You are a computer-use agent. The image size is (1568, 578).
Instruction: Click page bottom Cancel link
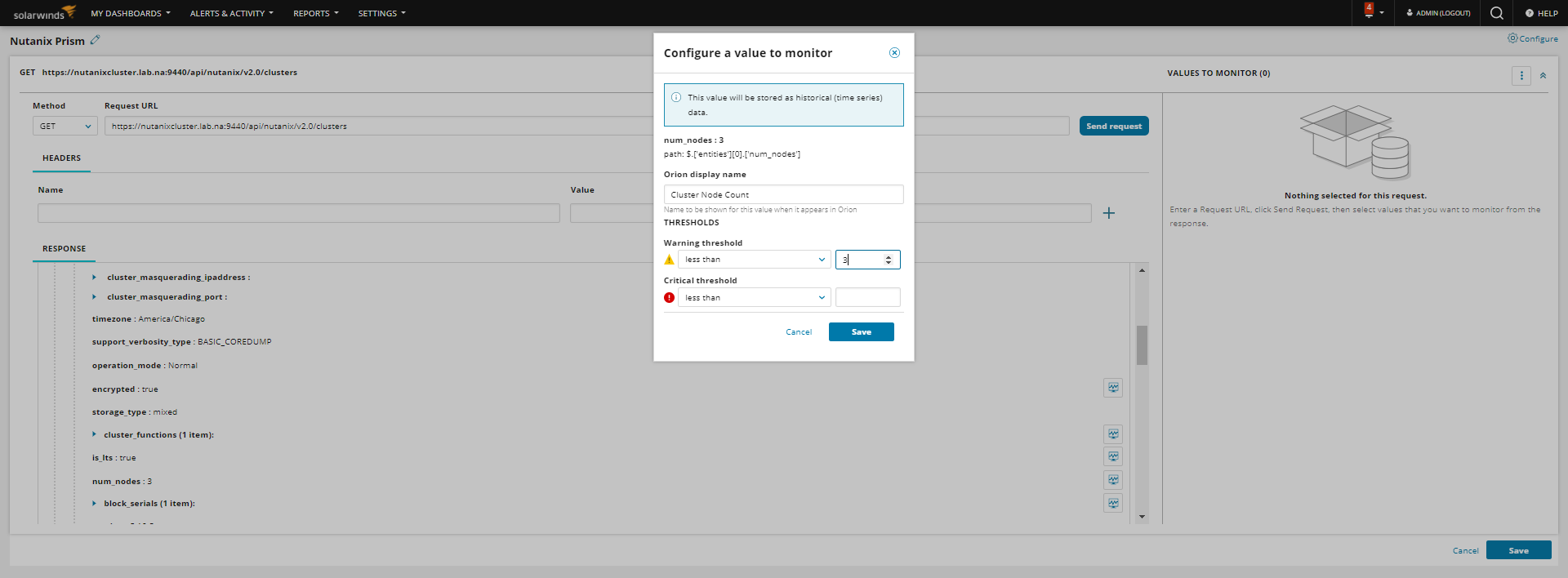click(x=1465, y=551)
